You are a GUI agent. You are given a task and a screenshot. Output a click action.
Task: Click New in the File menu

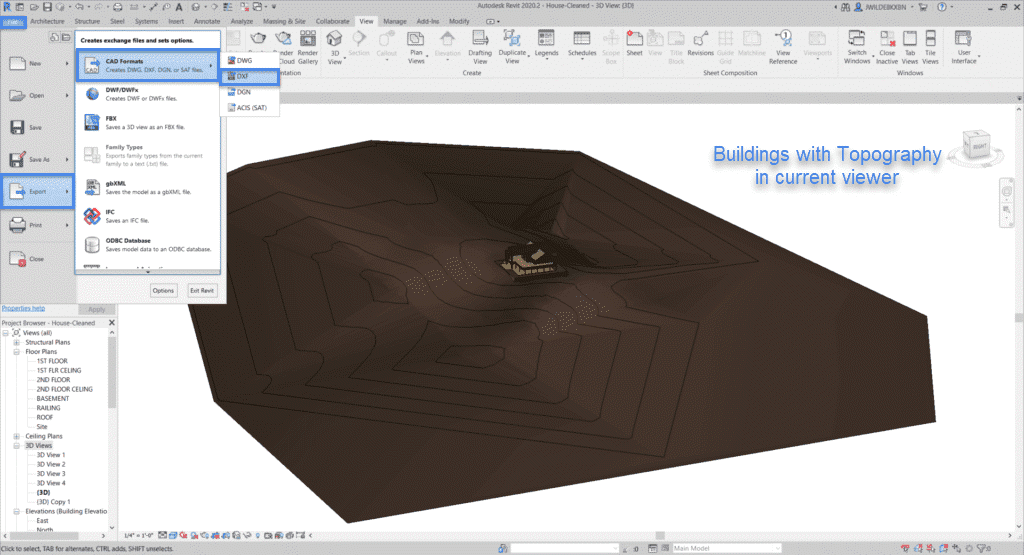tap(37, 63)
